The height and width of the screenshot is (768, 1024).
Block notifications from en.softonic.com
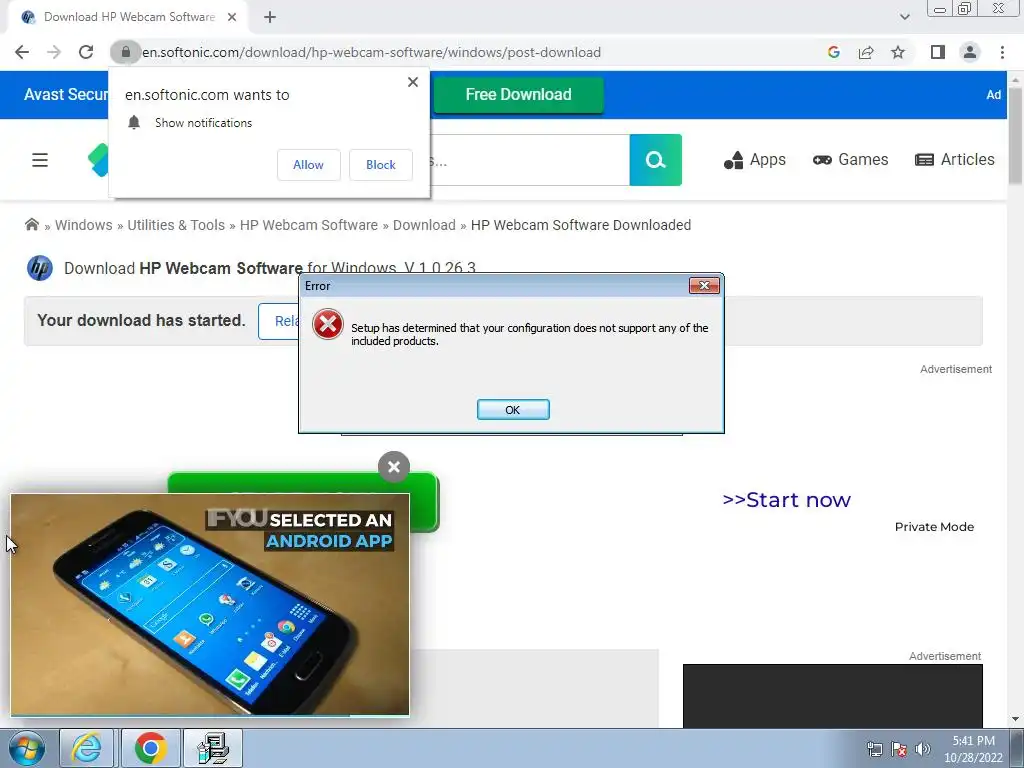pos(381,165)
